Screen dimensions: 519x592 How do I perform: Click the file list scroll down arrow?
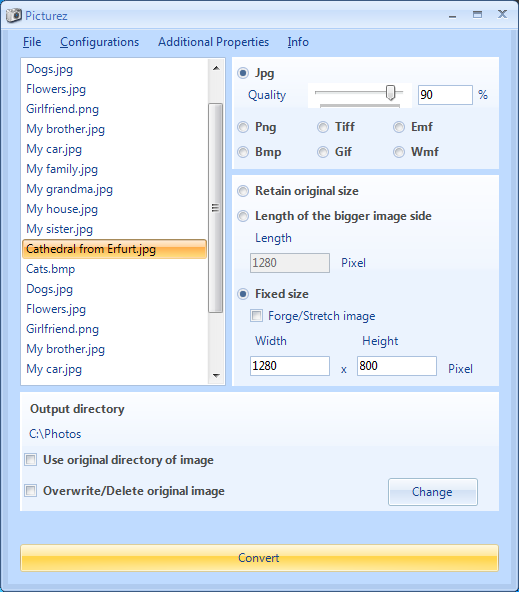[x=216, y=375]
